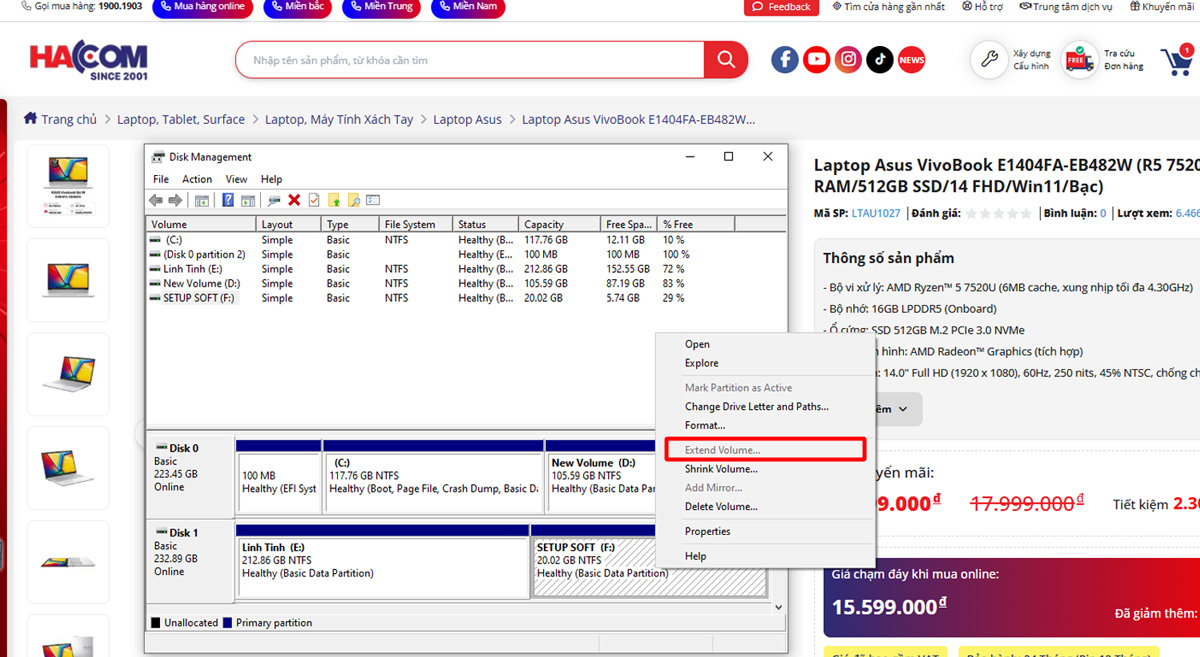
Task: Select the Help toolbar icon in Disk Management
Action: pos(227,199)
